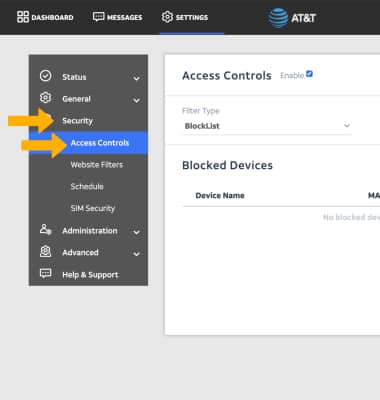This screenshot has height=400, width=380.
Task: Select SIM Security in sidebar
Action: tap(92, 208)
